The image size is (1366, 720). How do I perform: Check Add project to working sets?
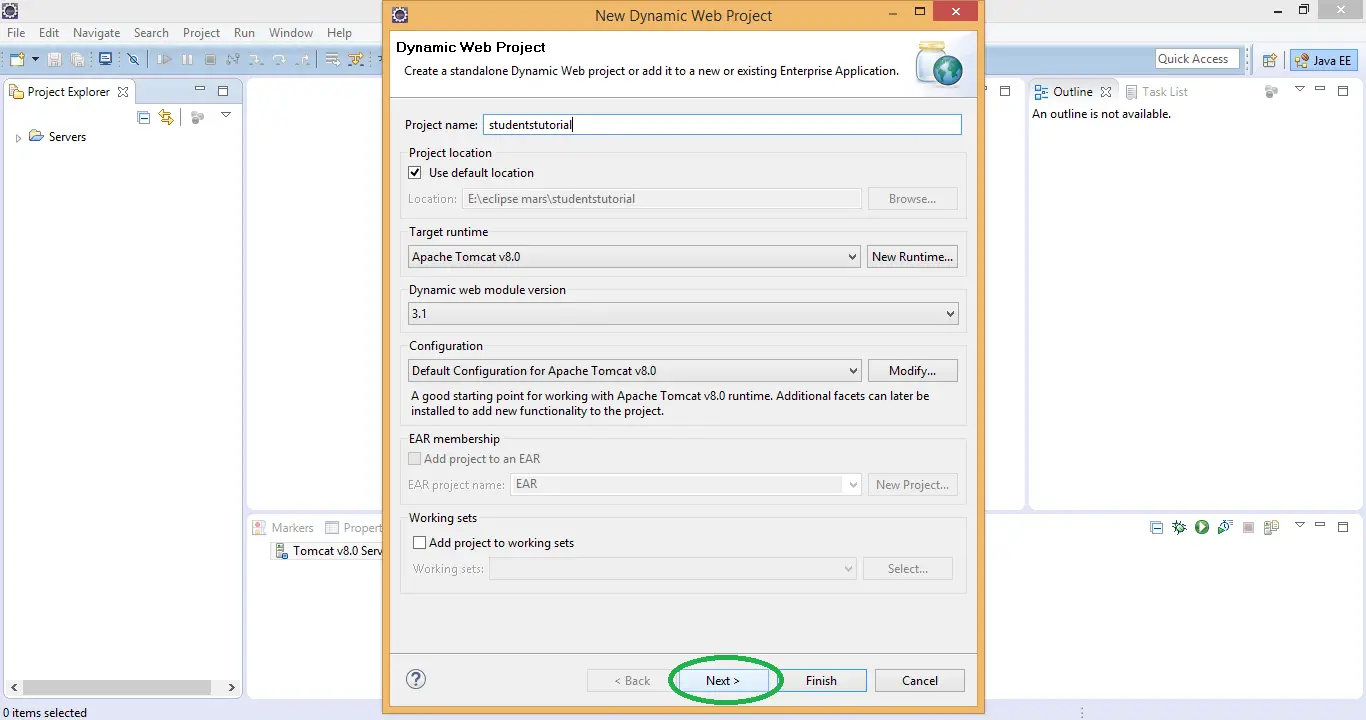420,543
